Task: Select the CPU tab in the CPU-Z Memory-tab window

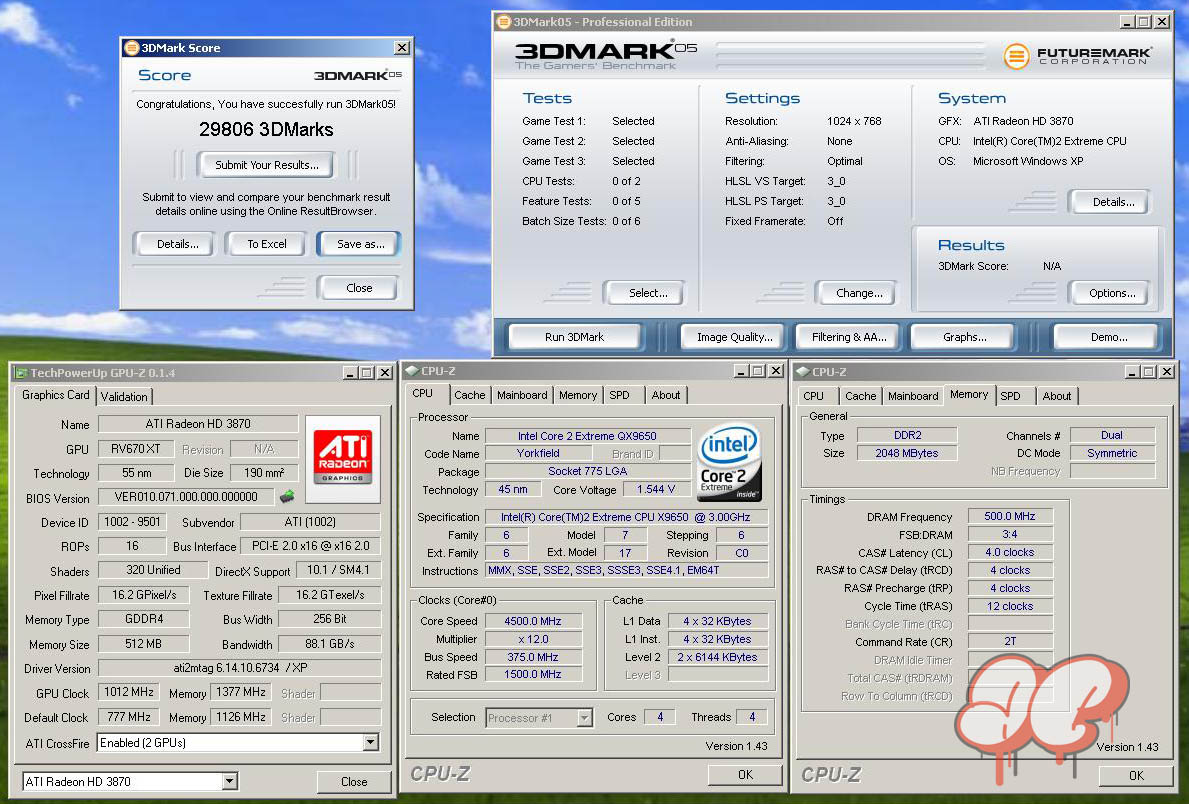Action: [814, 396]
